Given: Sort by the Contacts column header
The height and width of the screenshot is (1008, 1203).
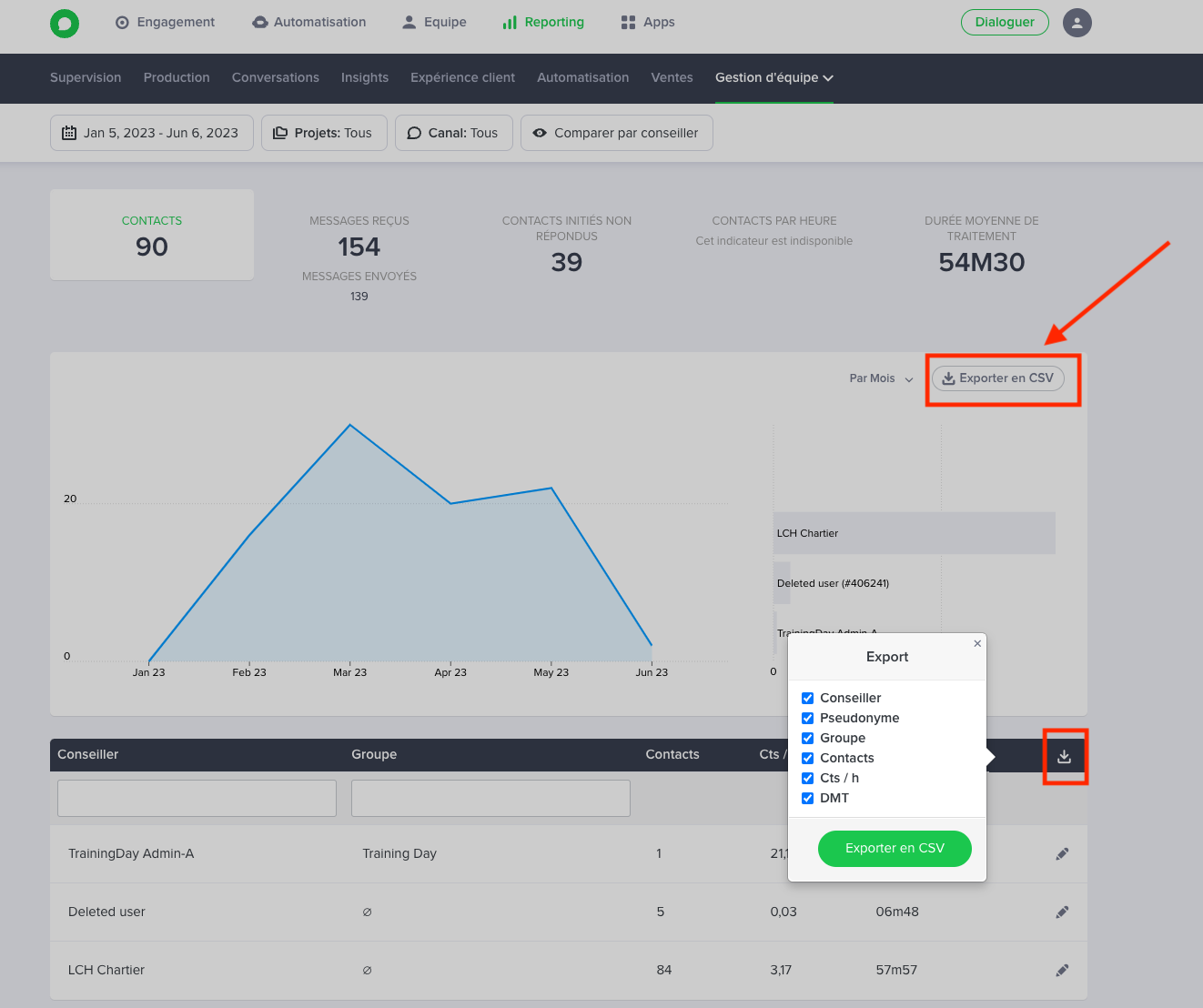Looking at the screenshot, I should [672, 754].
